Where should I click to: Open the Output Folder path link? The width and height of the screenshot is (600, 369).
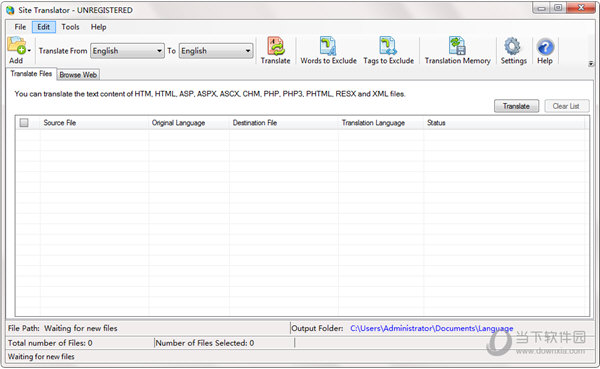[432, 328]
